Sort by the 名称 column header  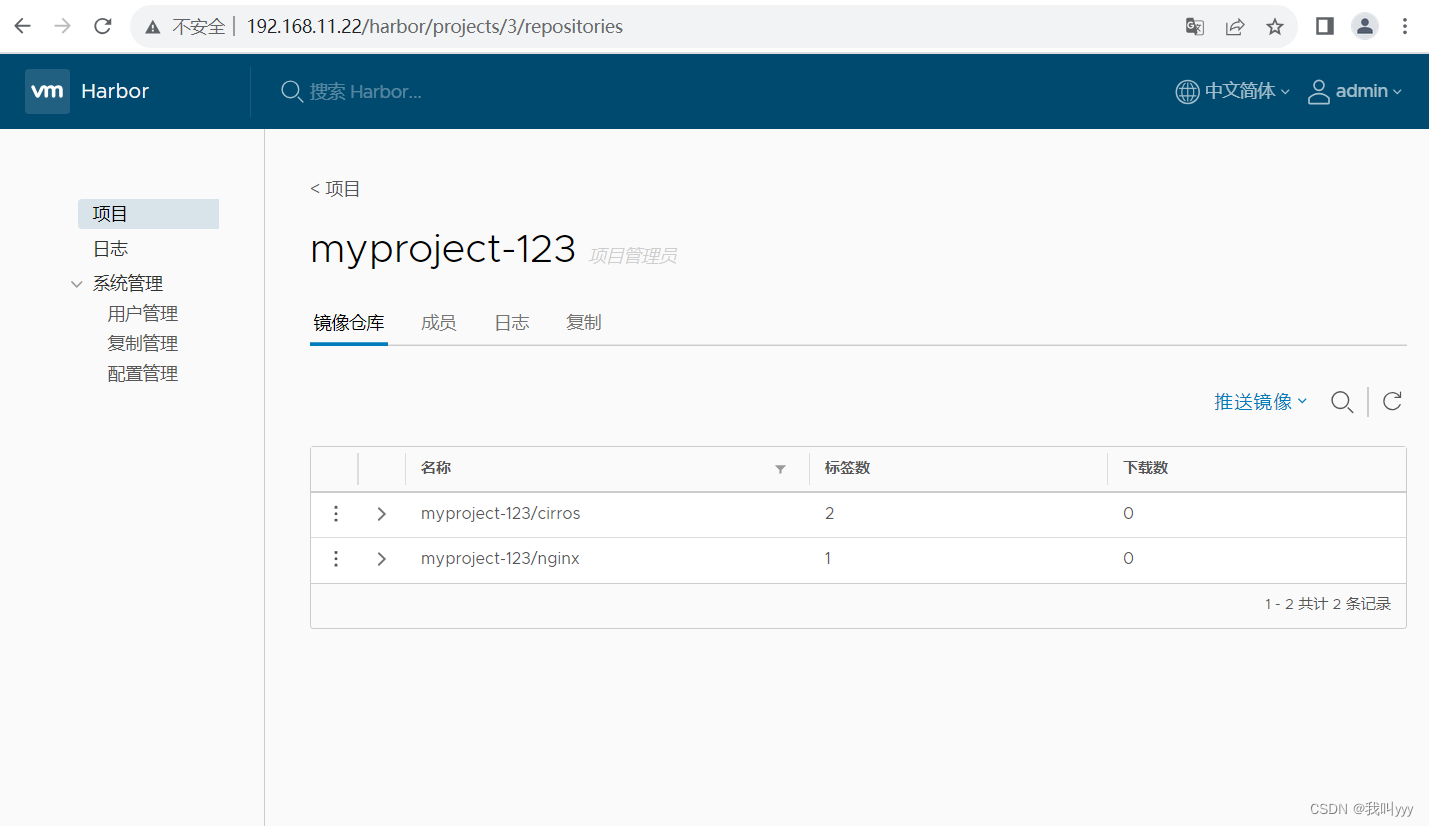tap(436, 468)
